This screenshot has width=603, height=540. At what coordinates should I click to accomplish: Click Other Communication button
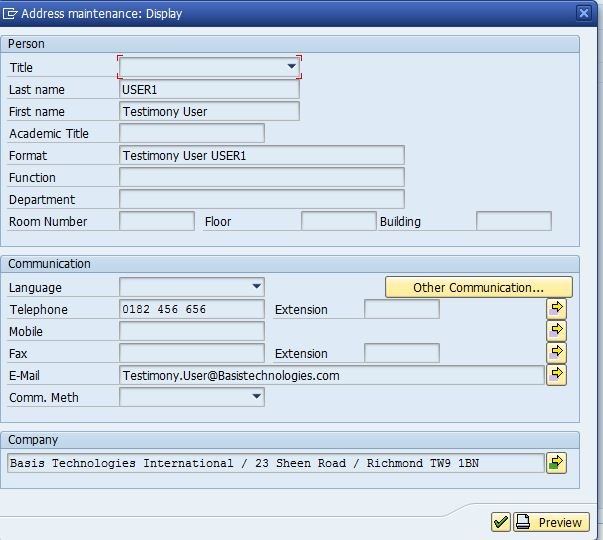tap(478, 287)
